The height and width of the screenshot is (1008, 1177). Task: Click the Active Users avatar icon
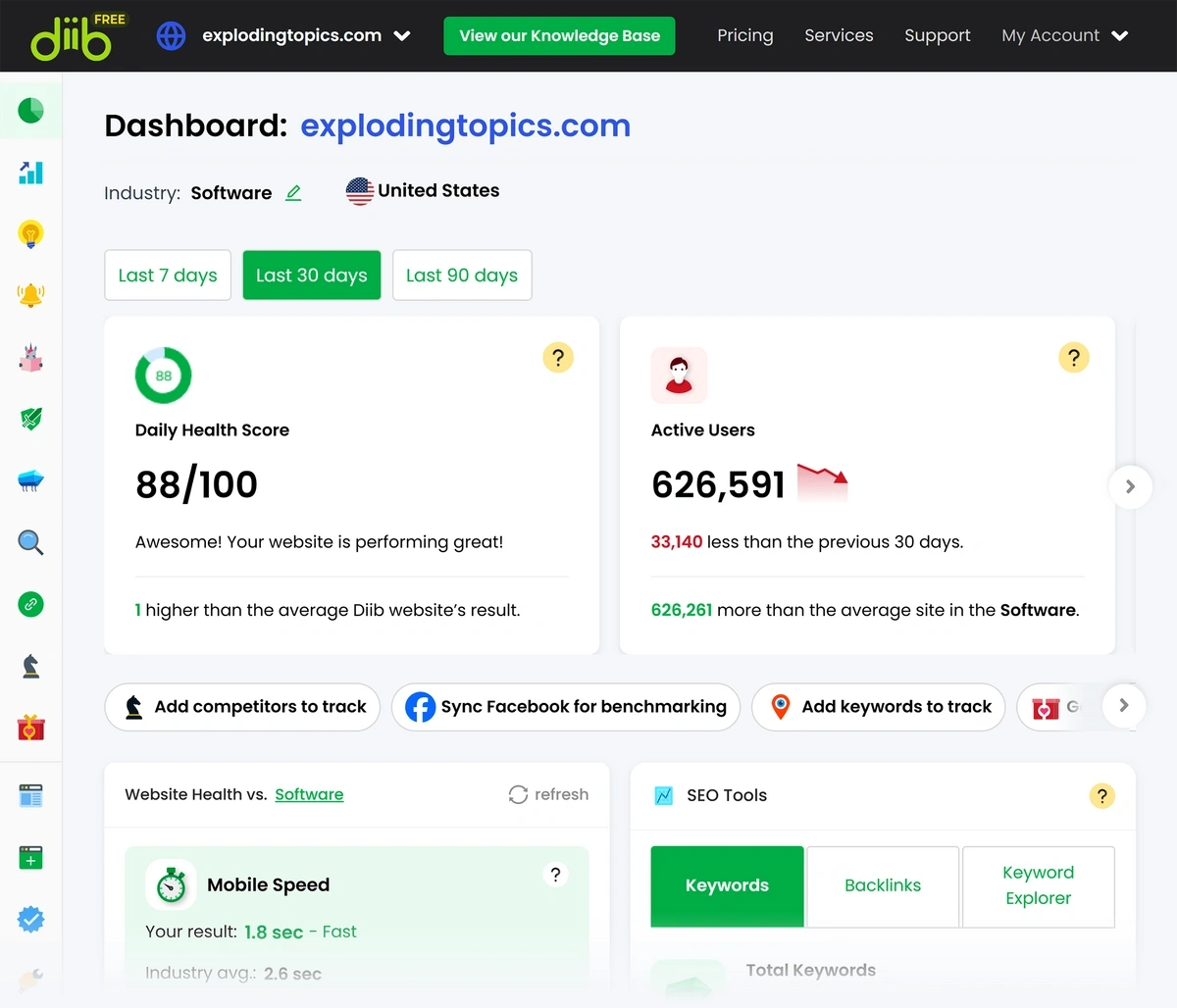(x=679, y=375)
